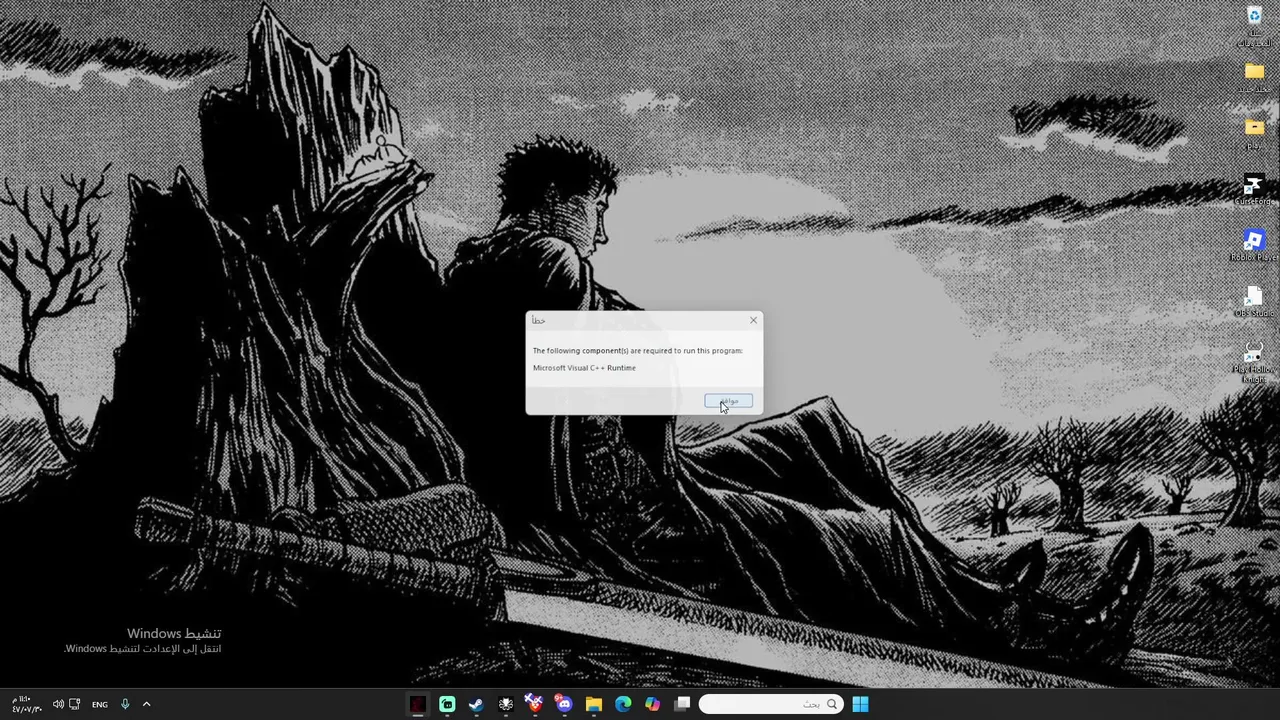Click 'The following component(s) are required' message
This screenshot has height=720, width=1280.
click(x=638, y=351)
